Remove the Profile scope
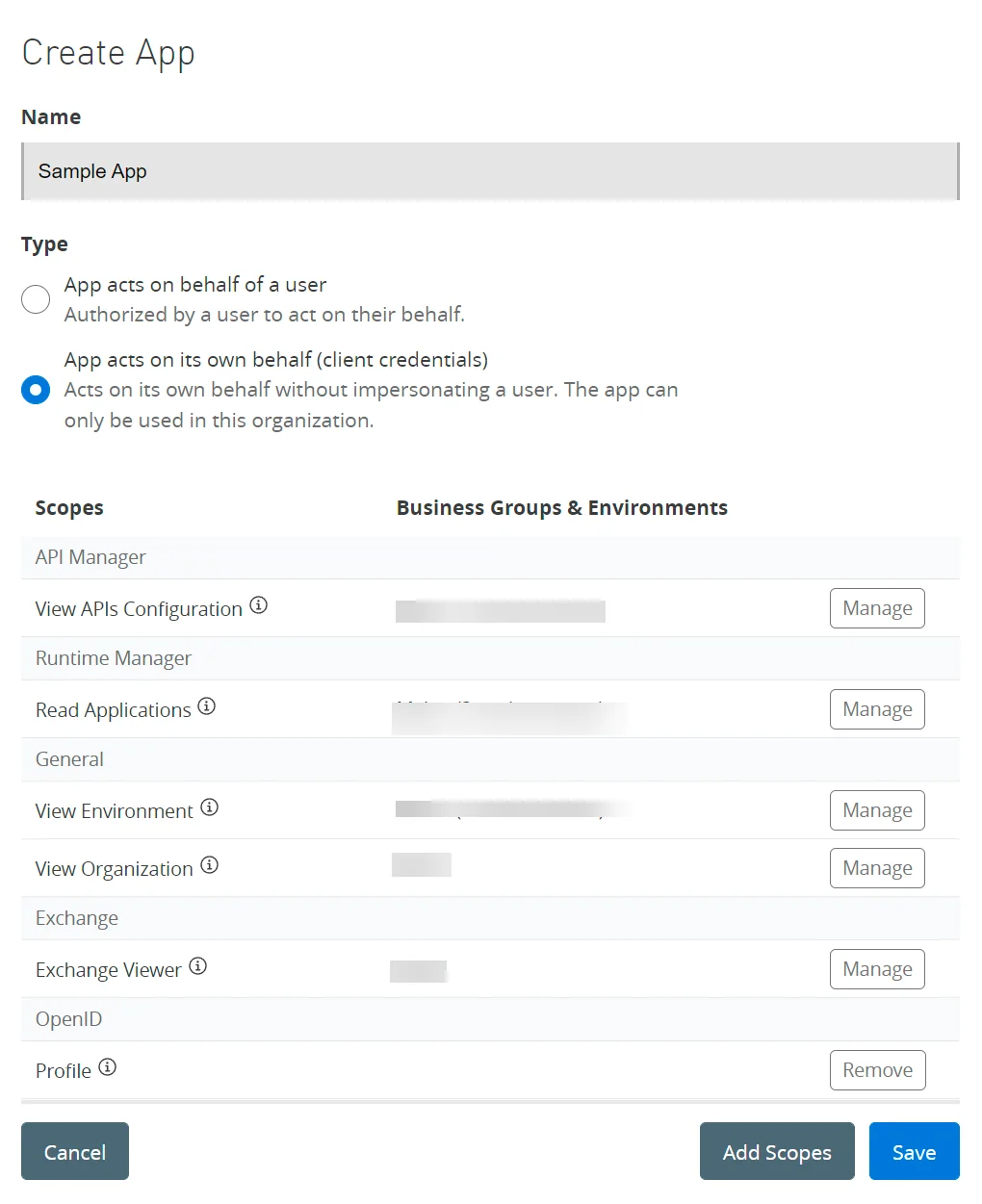 (877, 1070)
